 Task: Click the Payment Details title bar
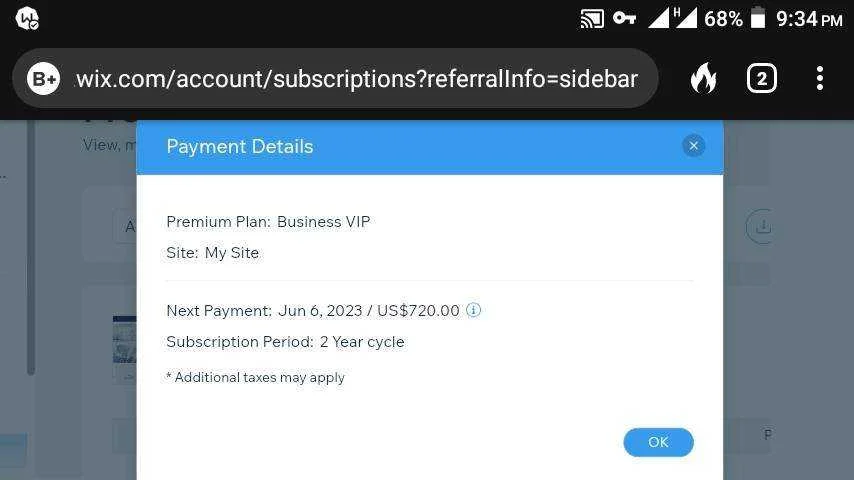tap(430, 147)
